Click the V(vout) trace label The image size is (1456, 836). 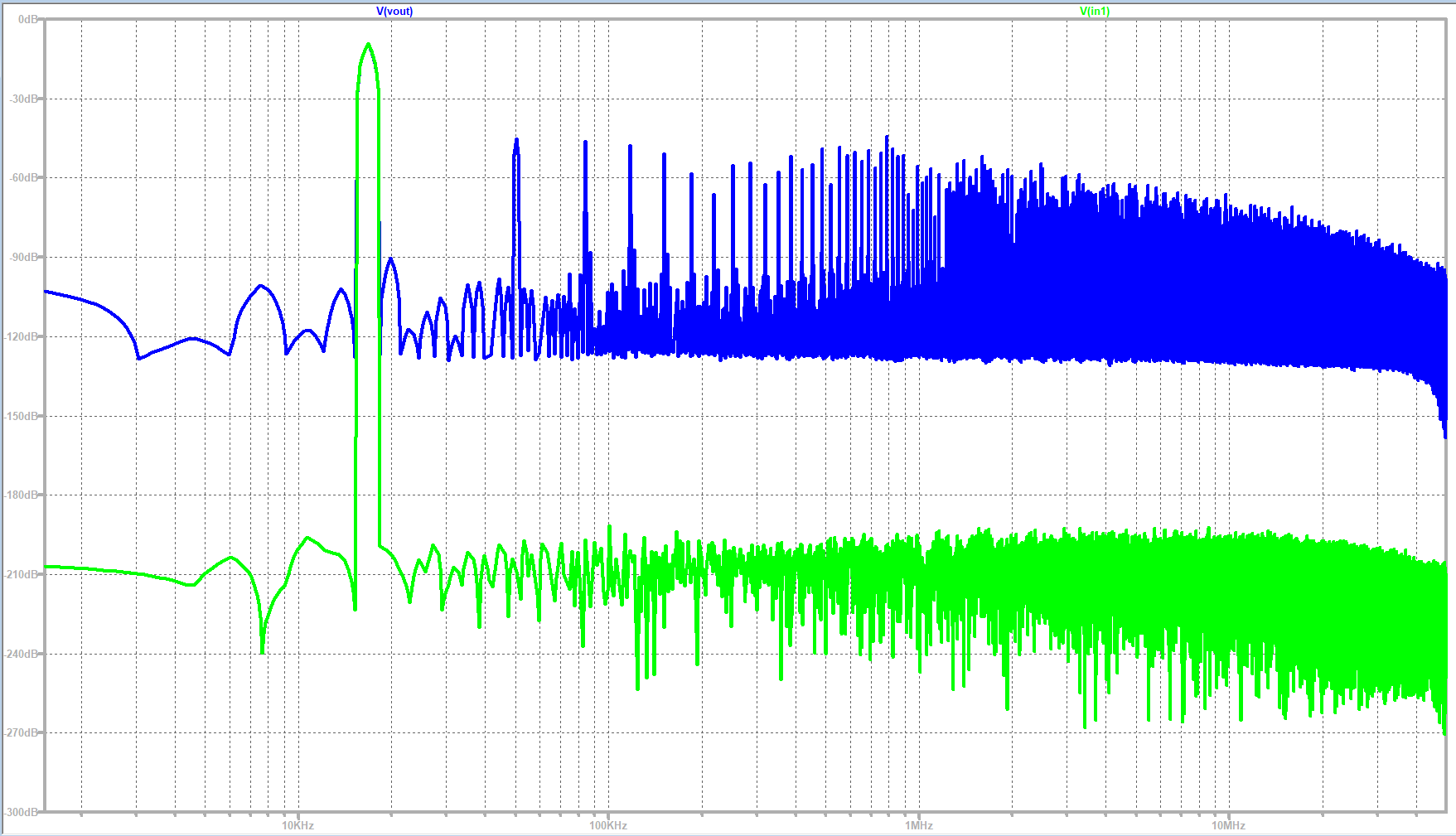coord(394,11)
